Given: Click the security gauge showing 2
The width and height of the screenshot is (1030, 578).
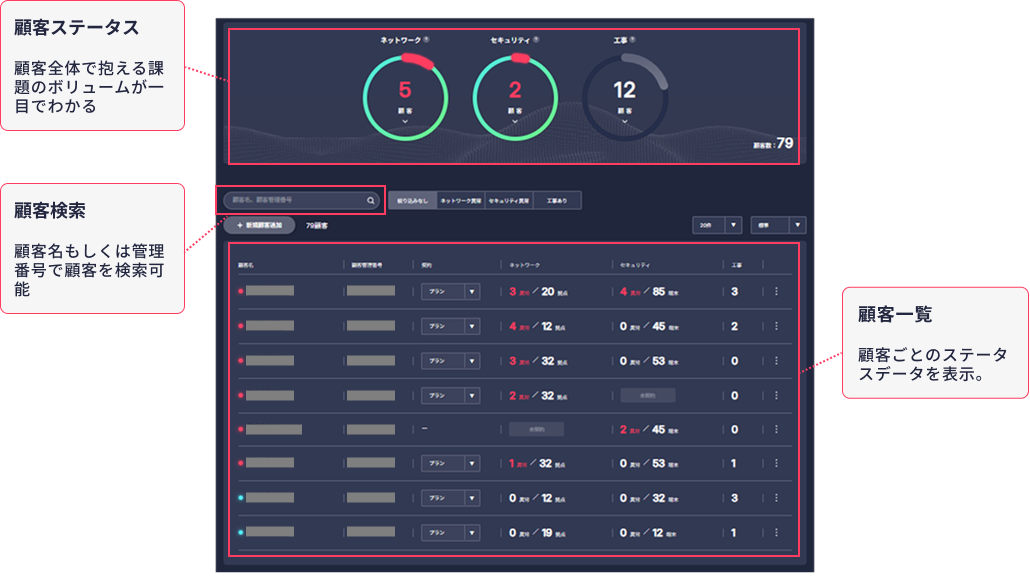Looking at the screenshot, I should 515,98.
